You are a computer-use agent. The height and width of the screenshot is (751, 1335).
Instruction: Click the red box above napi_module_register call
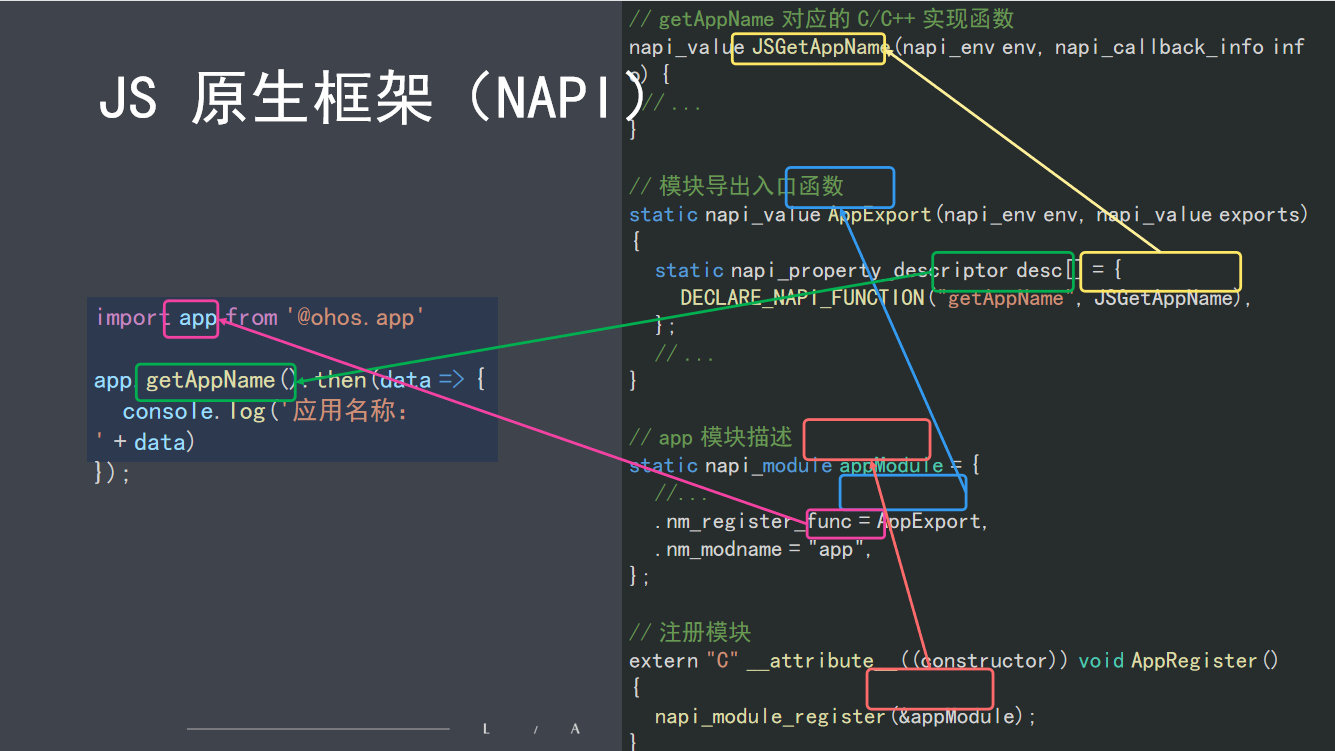click(x=929, y=688)
